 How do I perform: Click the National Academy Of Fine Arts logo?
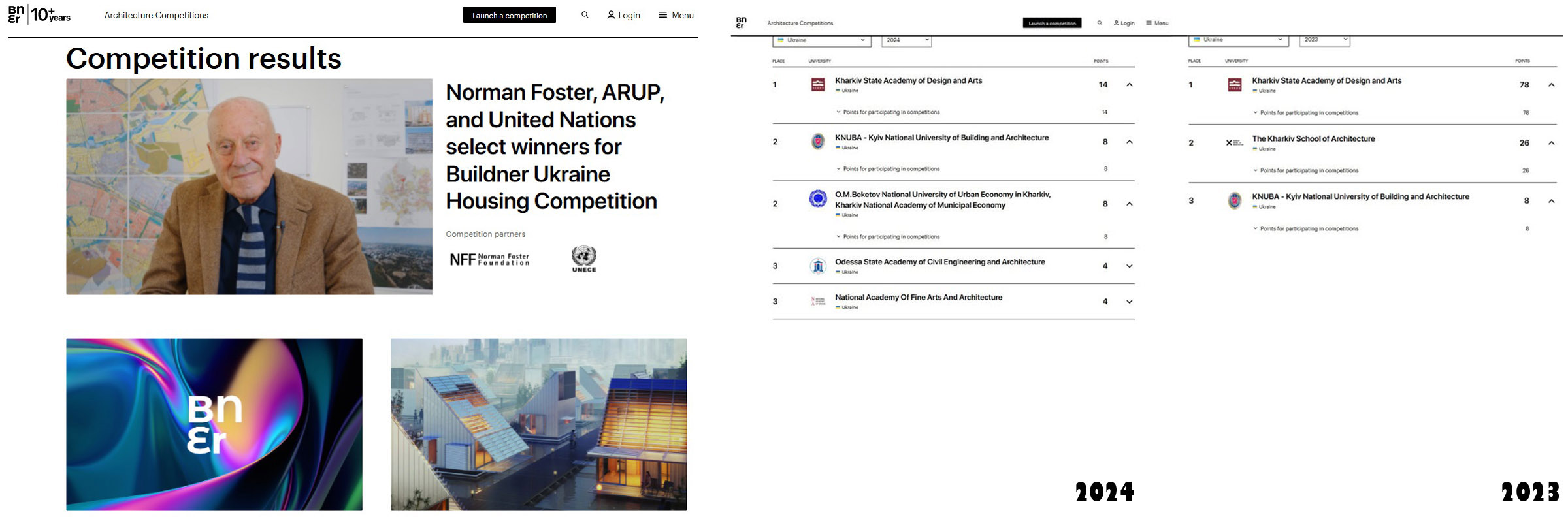click(x=818, y=301)
